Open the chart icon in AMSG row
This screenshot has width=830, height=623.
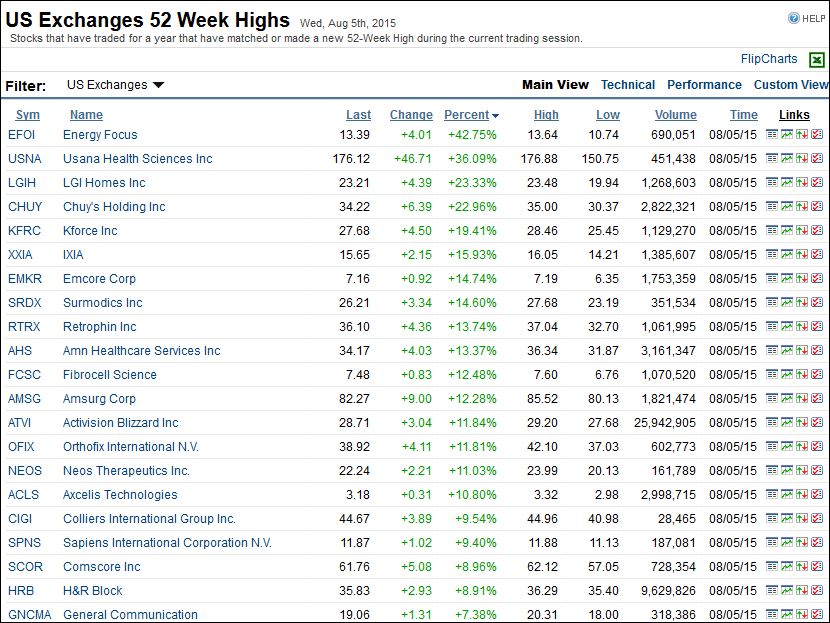click(787, 399)
